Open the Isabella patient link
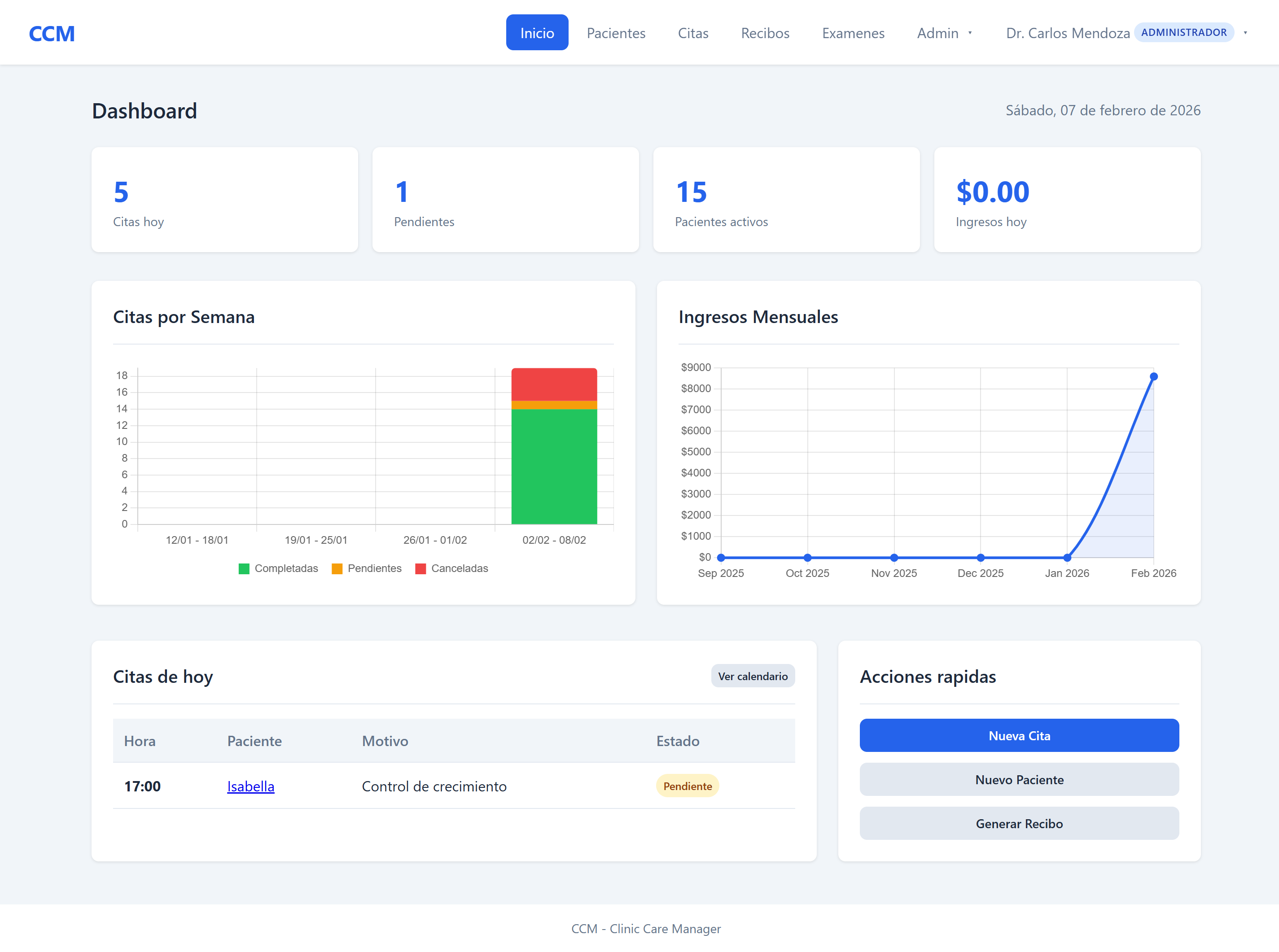This screenshot has width=1279, height=952. tap(250, 786)
